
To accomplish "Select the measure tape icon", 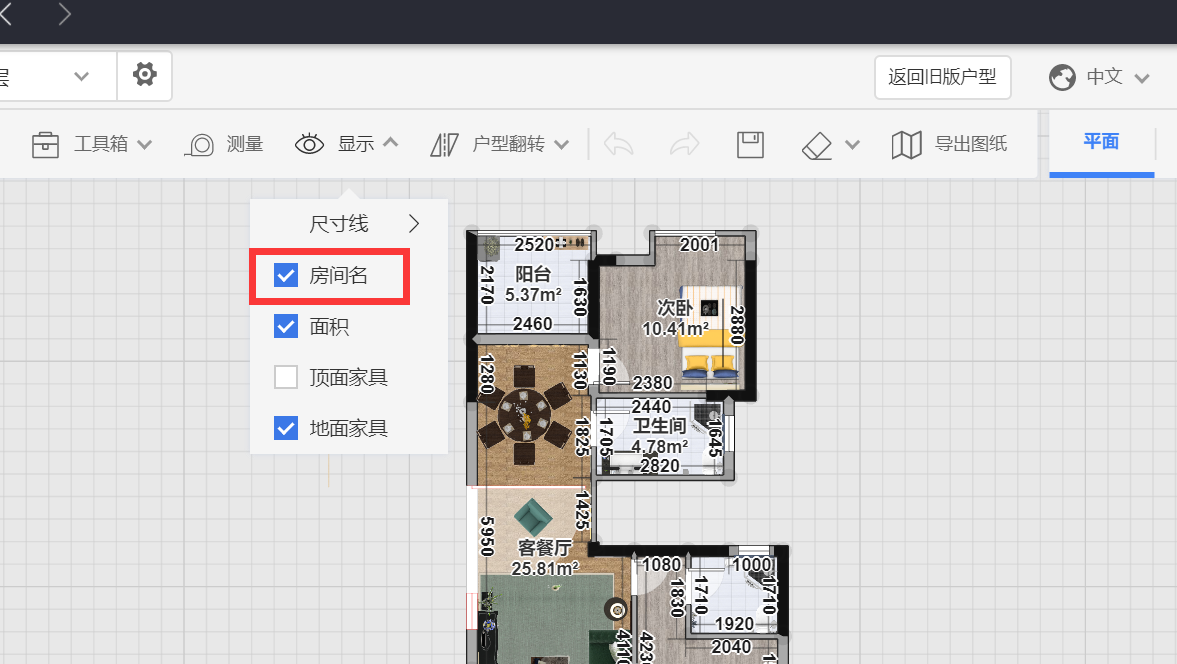I will point(200,144).
